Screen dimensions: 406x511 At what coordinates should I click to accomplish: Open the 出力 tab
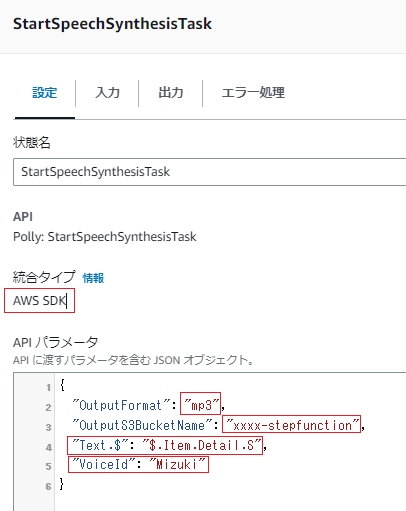pos(171,93)
